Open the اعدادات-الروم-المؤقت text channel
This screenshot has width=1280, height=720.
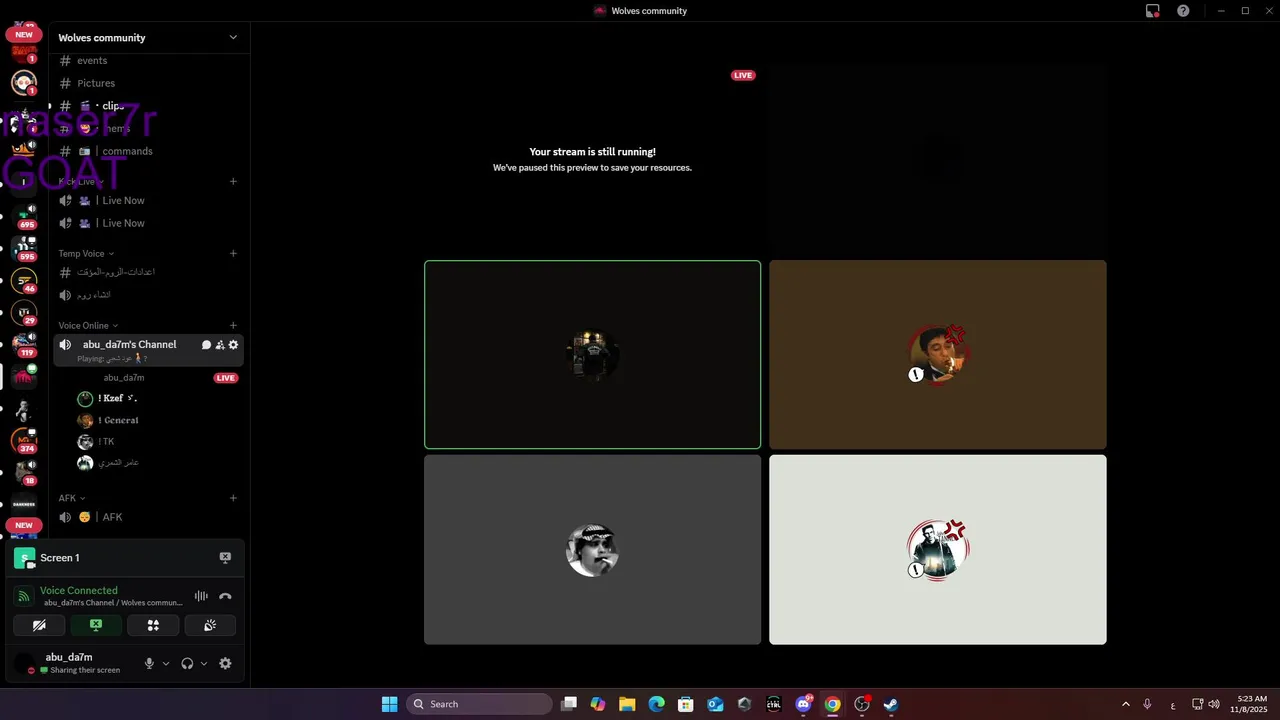pos(149,272)
